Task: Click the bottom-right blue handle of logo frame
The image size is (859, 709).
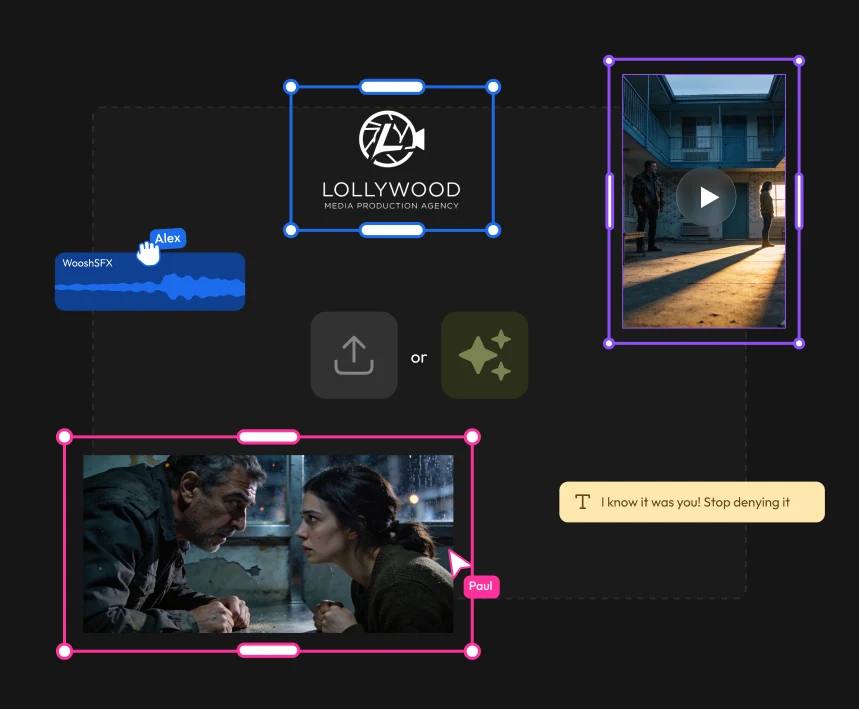Action: (493, 230)
